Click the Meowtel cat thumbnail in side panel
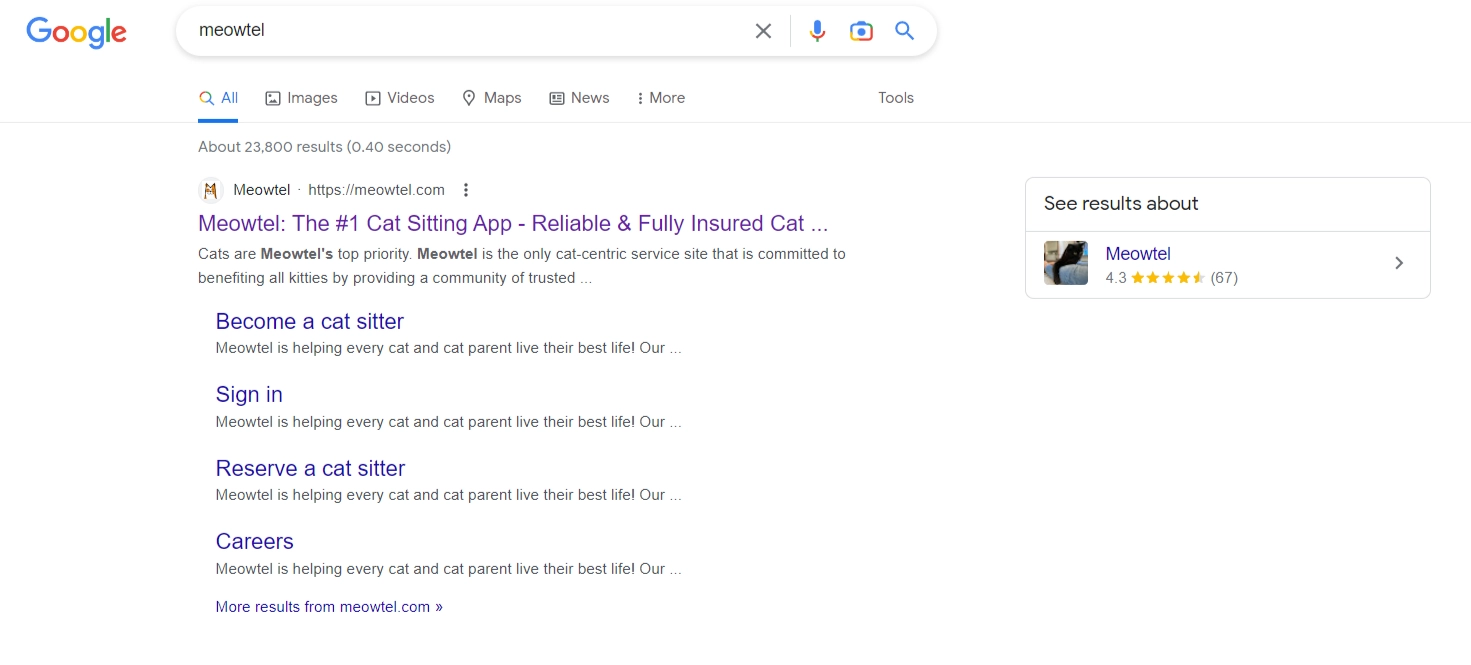Image resolution: width=1471 pixels, height=665 pixels. (x=1066, y=263)
